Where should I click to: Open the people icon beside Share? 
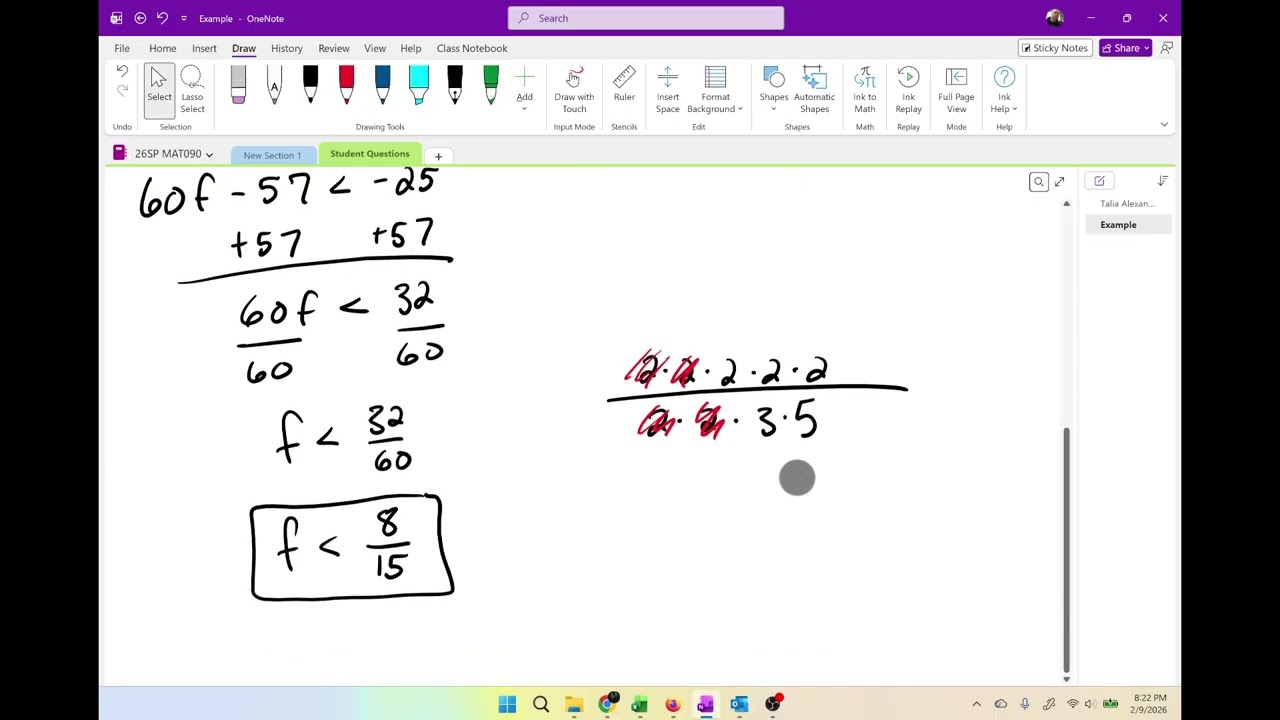click(x=1166, y=48)
